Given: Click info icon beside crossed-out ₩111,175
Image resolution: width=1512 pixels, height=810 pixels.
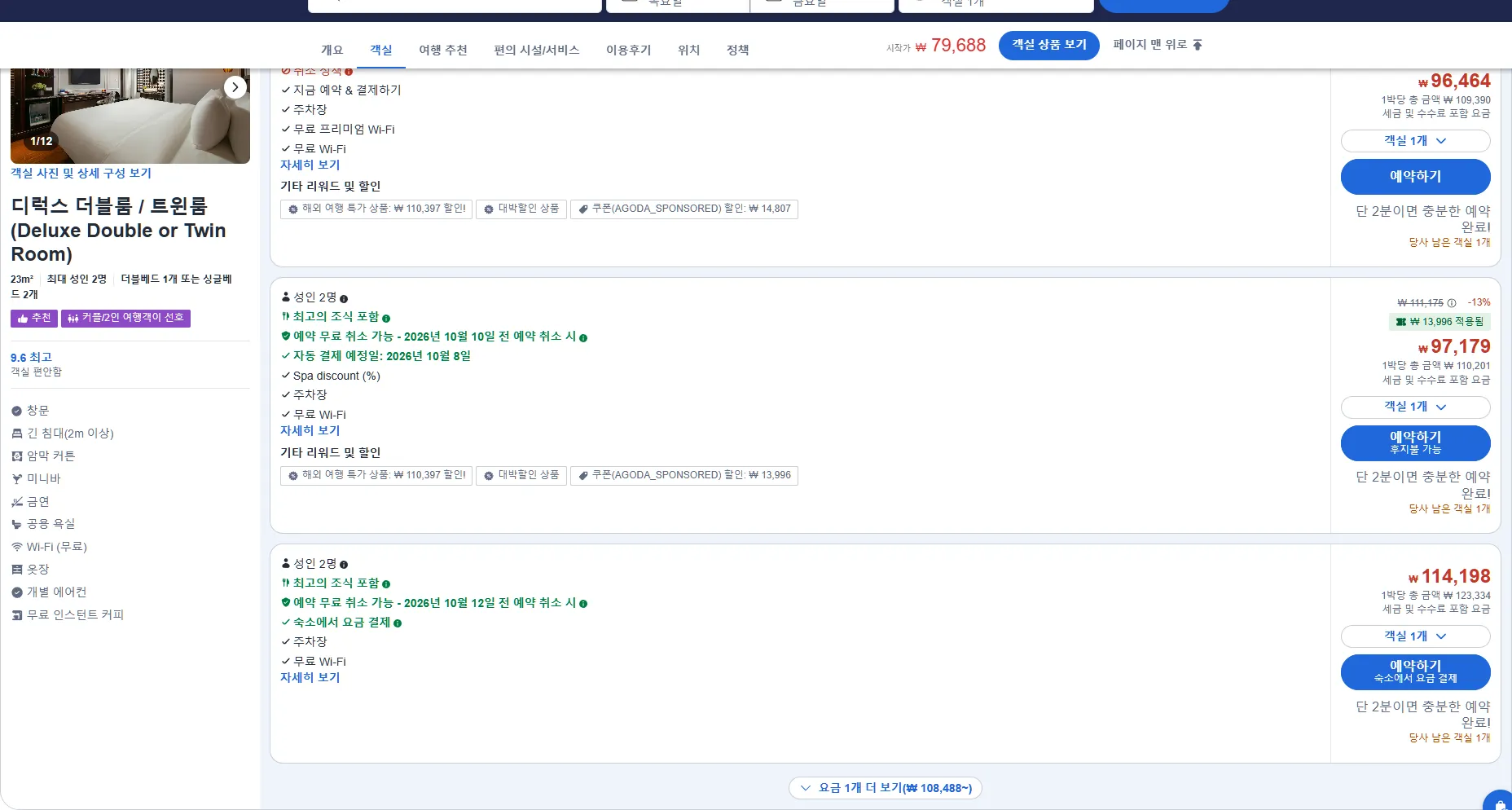Looking at the screenshot, I should (x=1452, y=303).
